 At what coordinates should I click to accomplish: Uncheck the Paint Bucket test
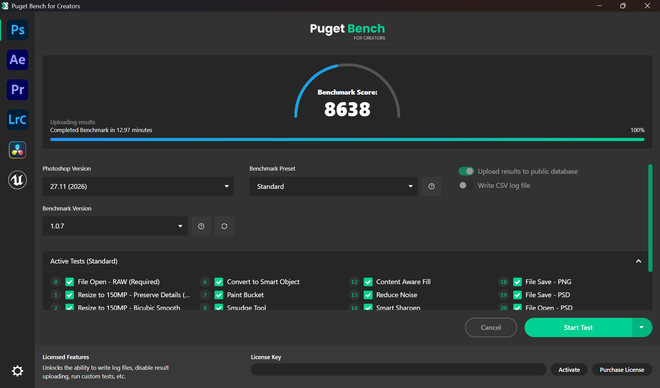[x=218, y=295]
